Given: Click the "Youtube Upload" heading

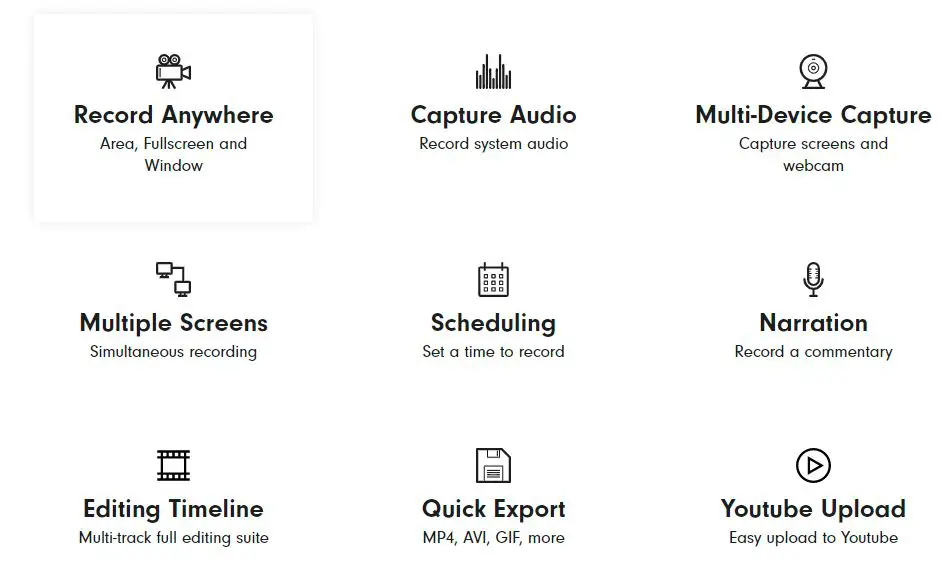Looking at the screenshot, I should coord(813,509).
